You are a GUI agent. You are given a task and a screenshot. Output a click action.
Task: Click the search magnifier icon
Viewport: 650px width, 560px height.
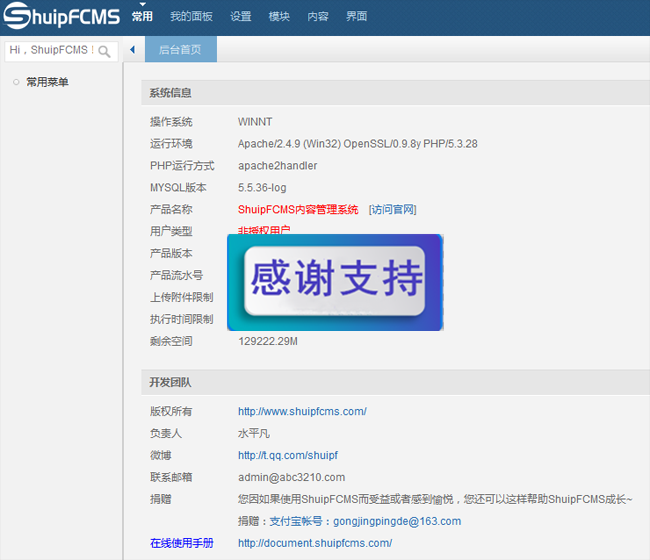click(x=104, y=51)
